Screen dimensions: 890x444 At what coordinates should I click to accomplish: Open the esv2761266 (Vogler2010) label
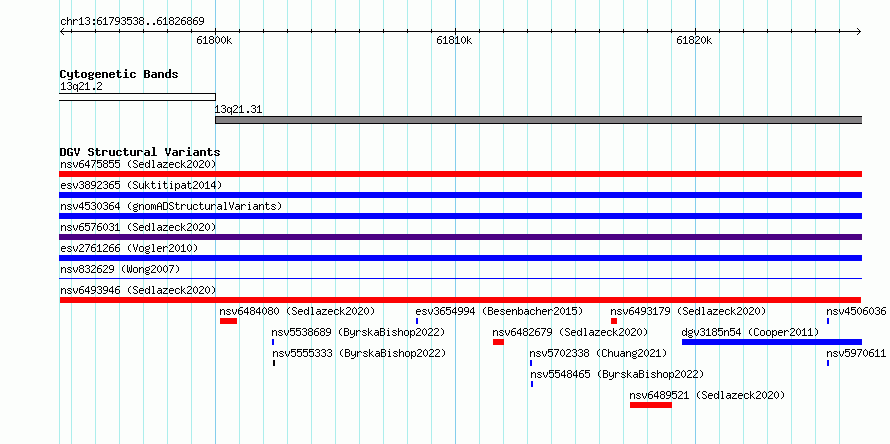point(129,248)
